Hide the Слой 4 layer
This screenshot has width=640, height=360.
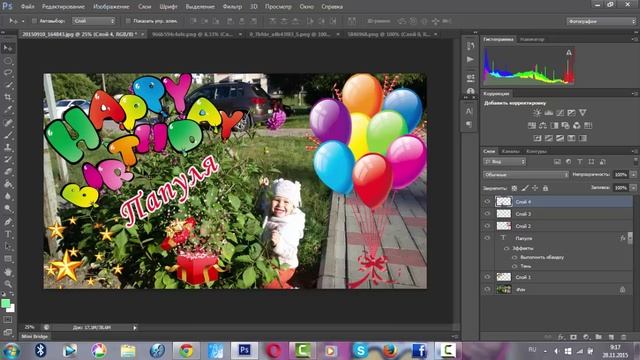[x=487, y=202]
